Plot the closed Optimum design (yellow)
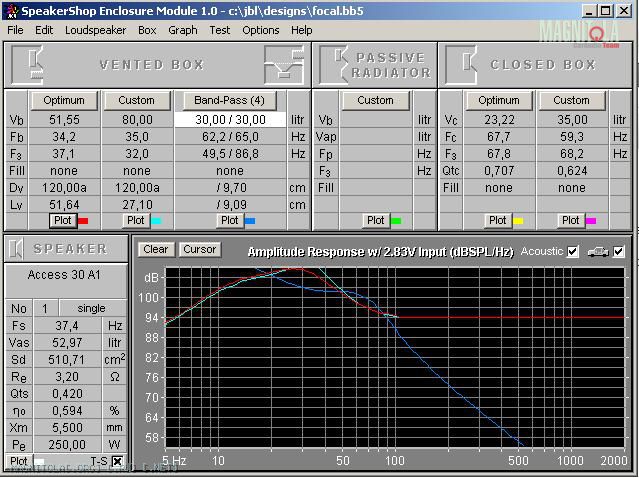This screenshot has height=478, width=639. click(x=497, y=220)
